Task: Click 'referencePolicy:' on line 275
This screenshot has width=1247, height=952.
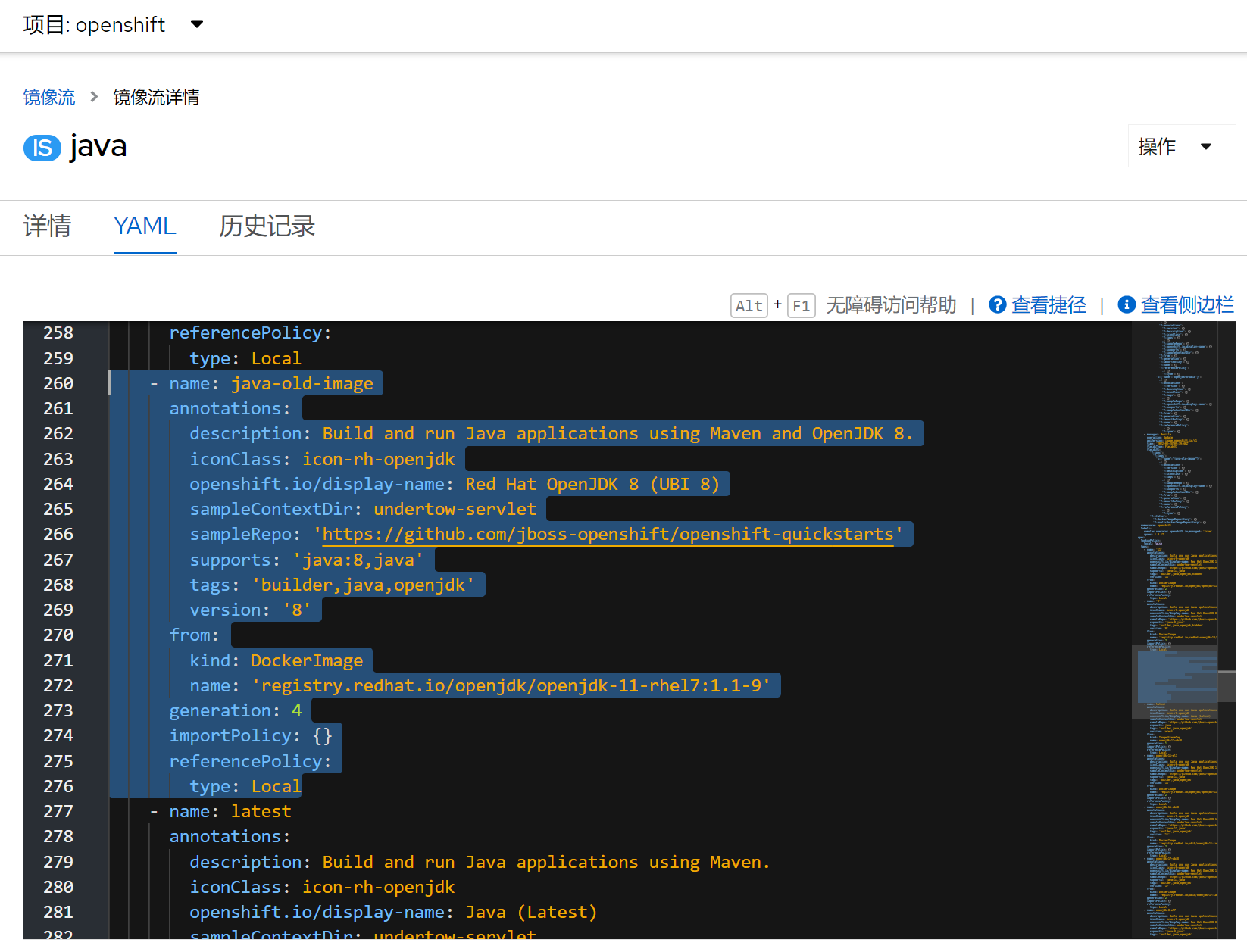Action: click(251, 762)
